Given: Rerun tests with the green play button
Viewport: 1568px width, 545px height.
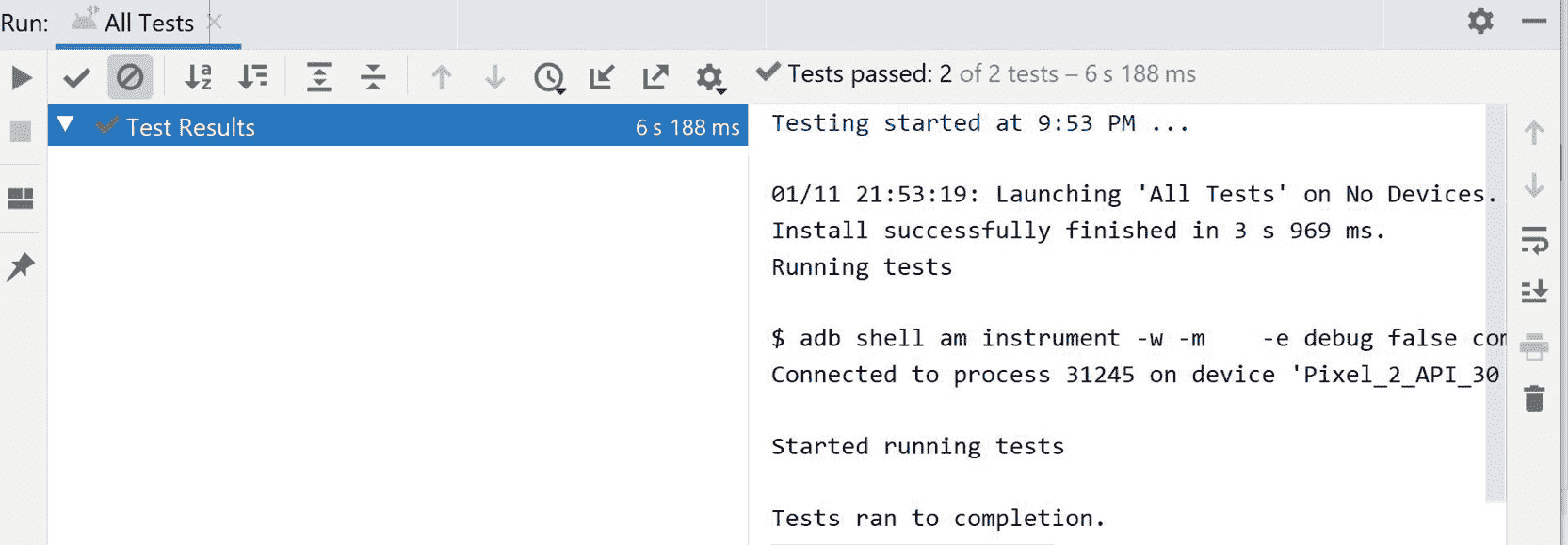Looking at the screenshot, I should [21, 77].
